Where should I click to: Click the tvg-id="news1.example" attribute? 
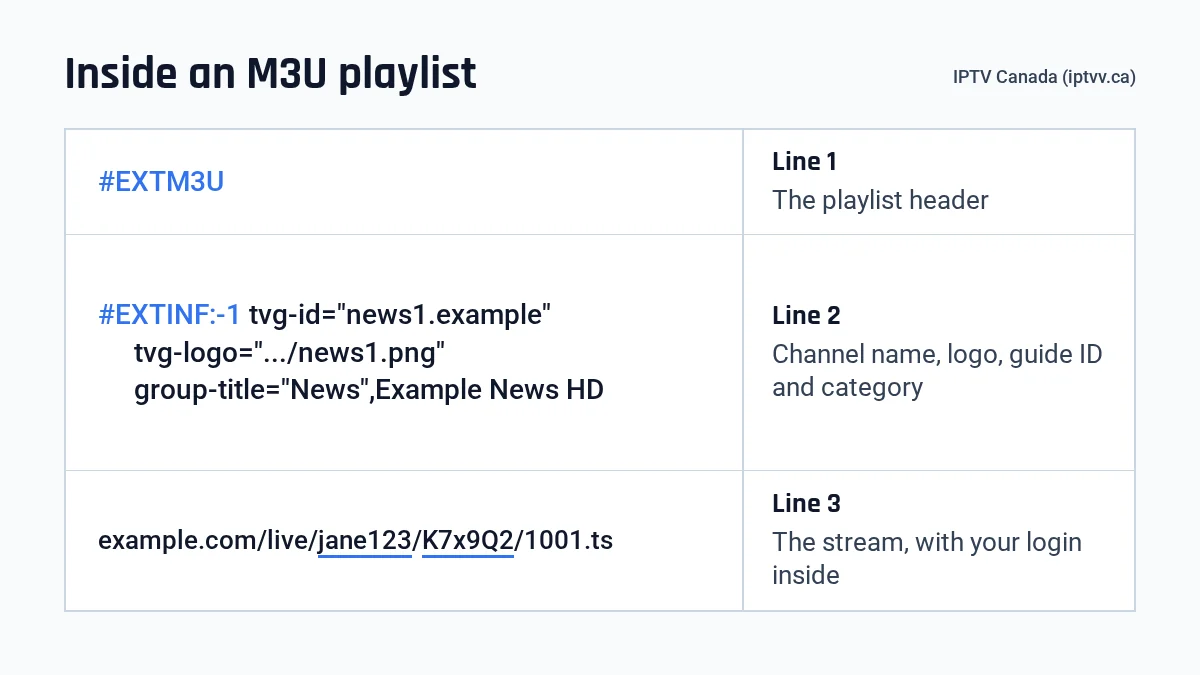click(x=400, y=315)
